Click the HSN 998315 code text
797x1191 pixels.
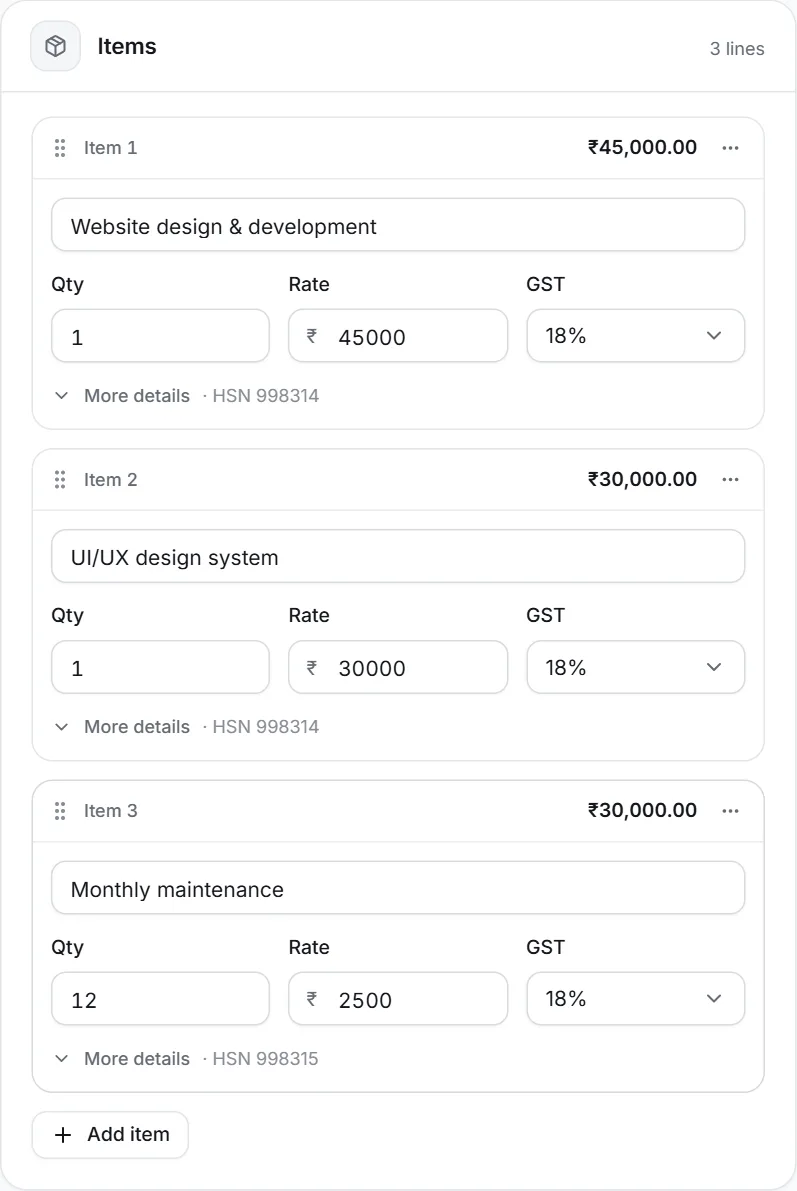[265, 1059]
